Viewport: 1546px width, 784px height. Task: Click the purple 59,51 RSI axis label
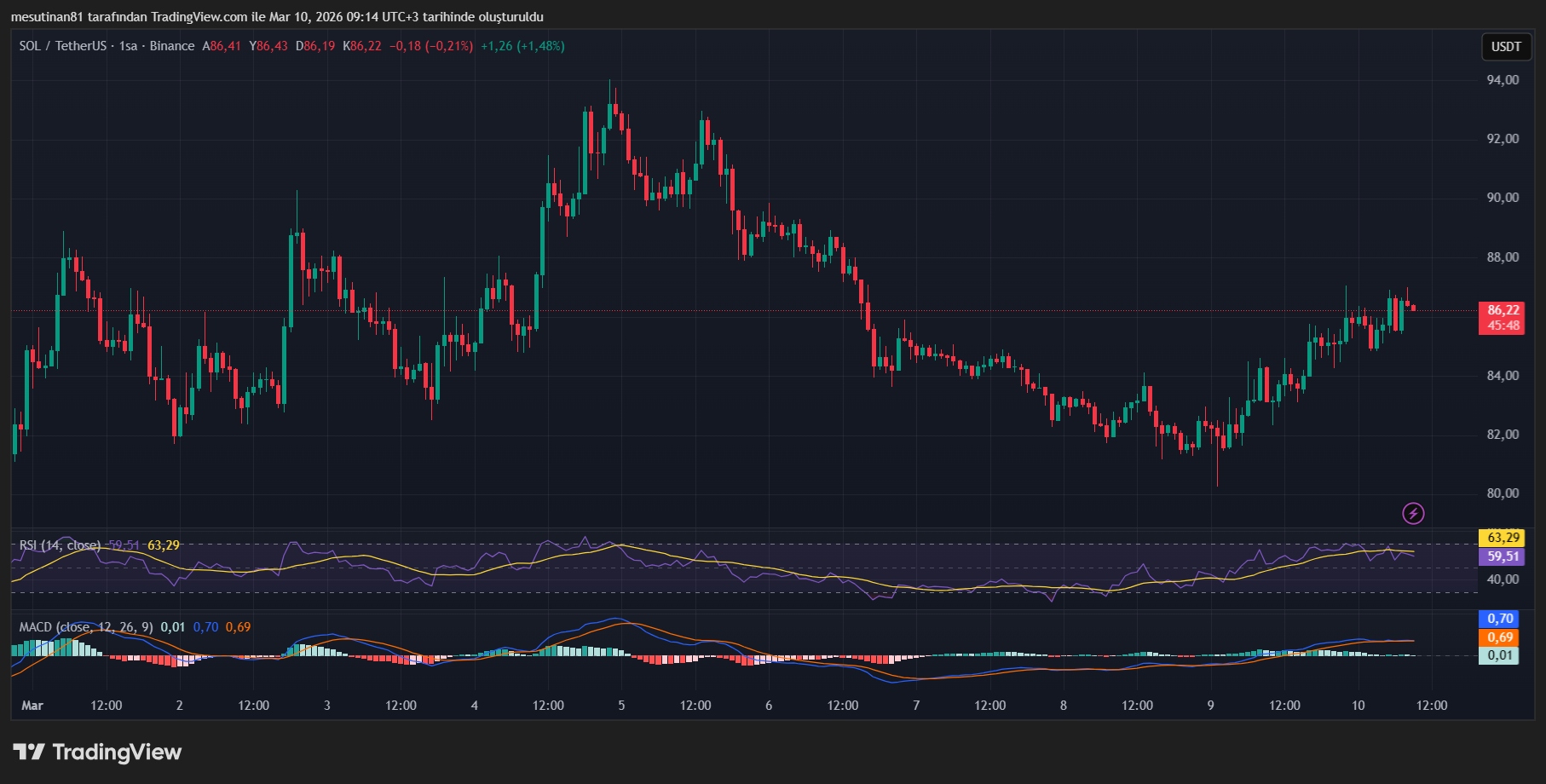tap(1503, 556)
